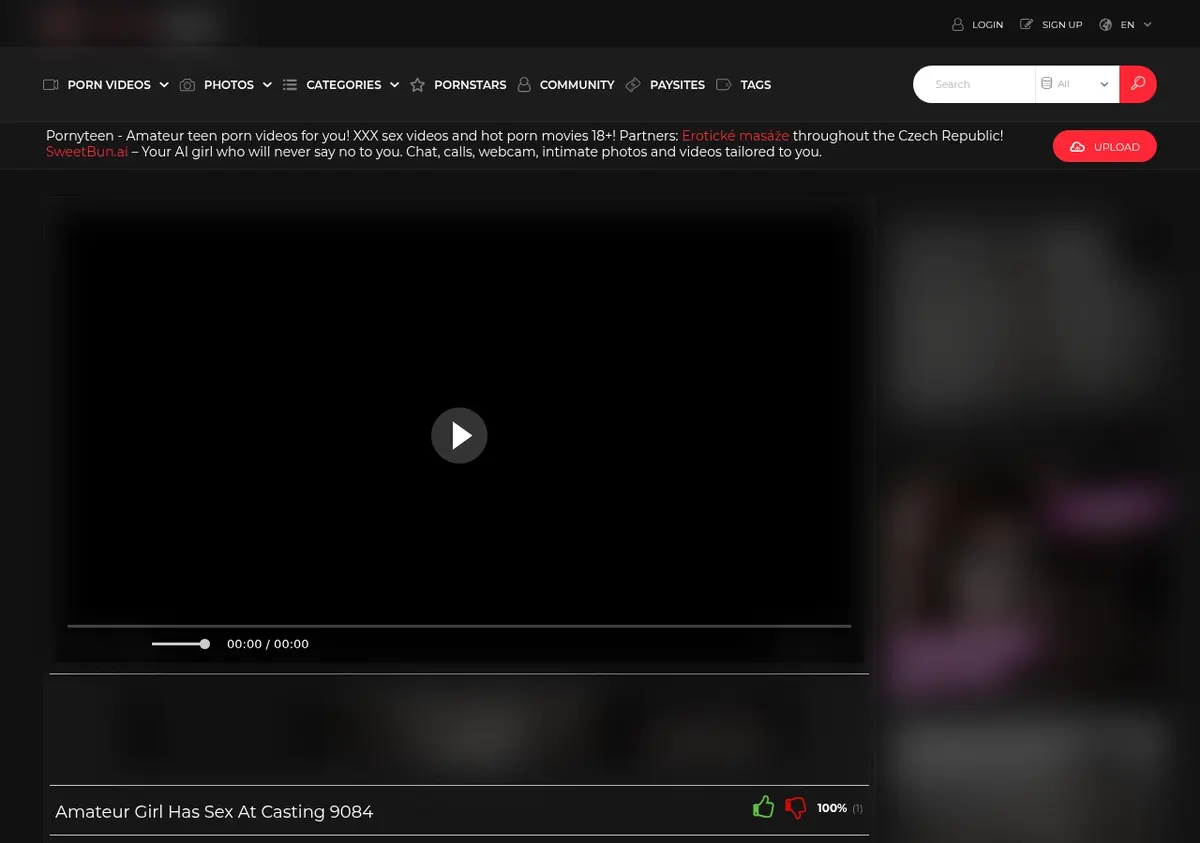Click the camera icon beside Photos

[187, 85]
